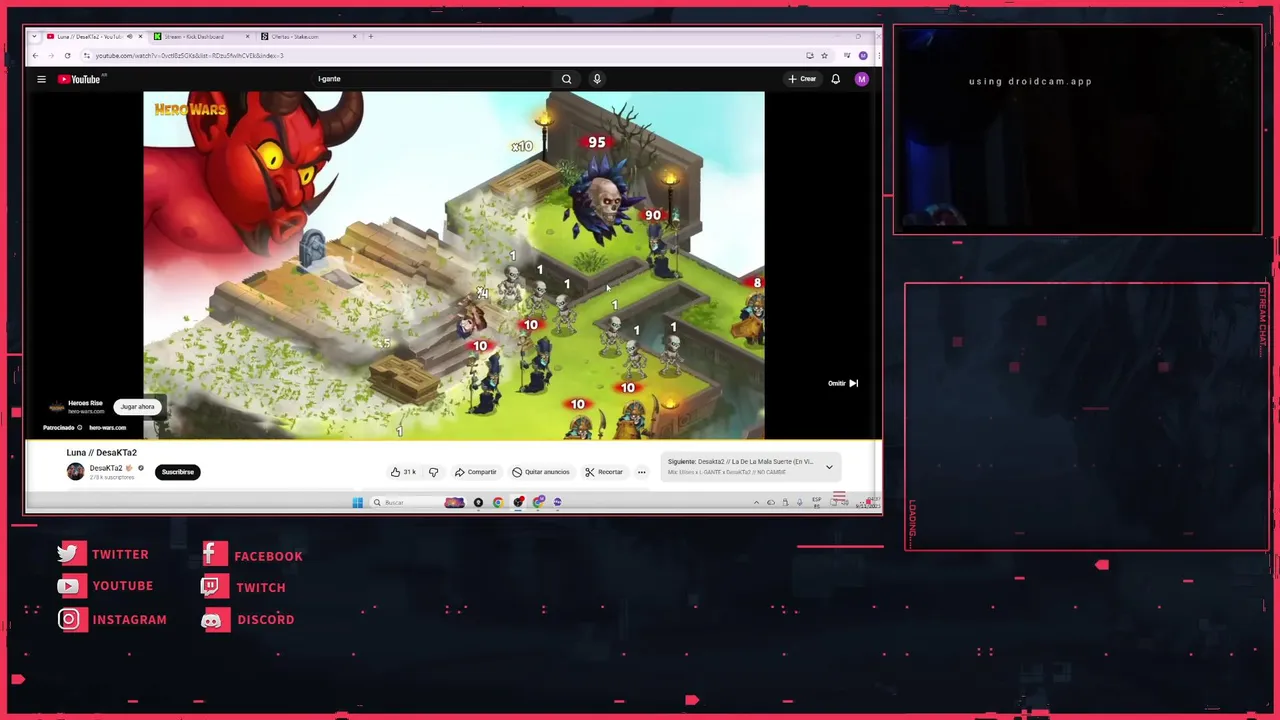Expand the Siguiente playlist panel chevron
This screenshot has width=1280, height=720.
click(x=829, y=467)
